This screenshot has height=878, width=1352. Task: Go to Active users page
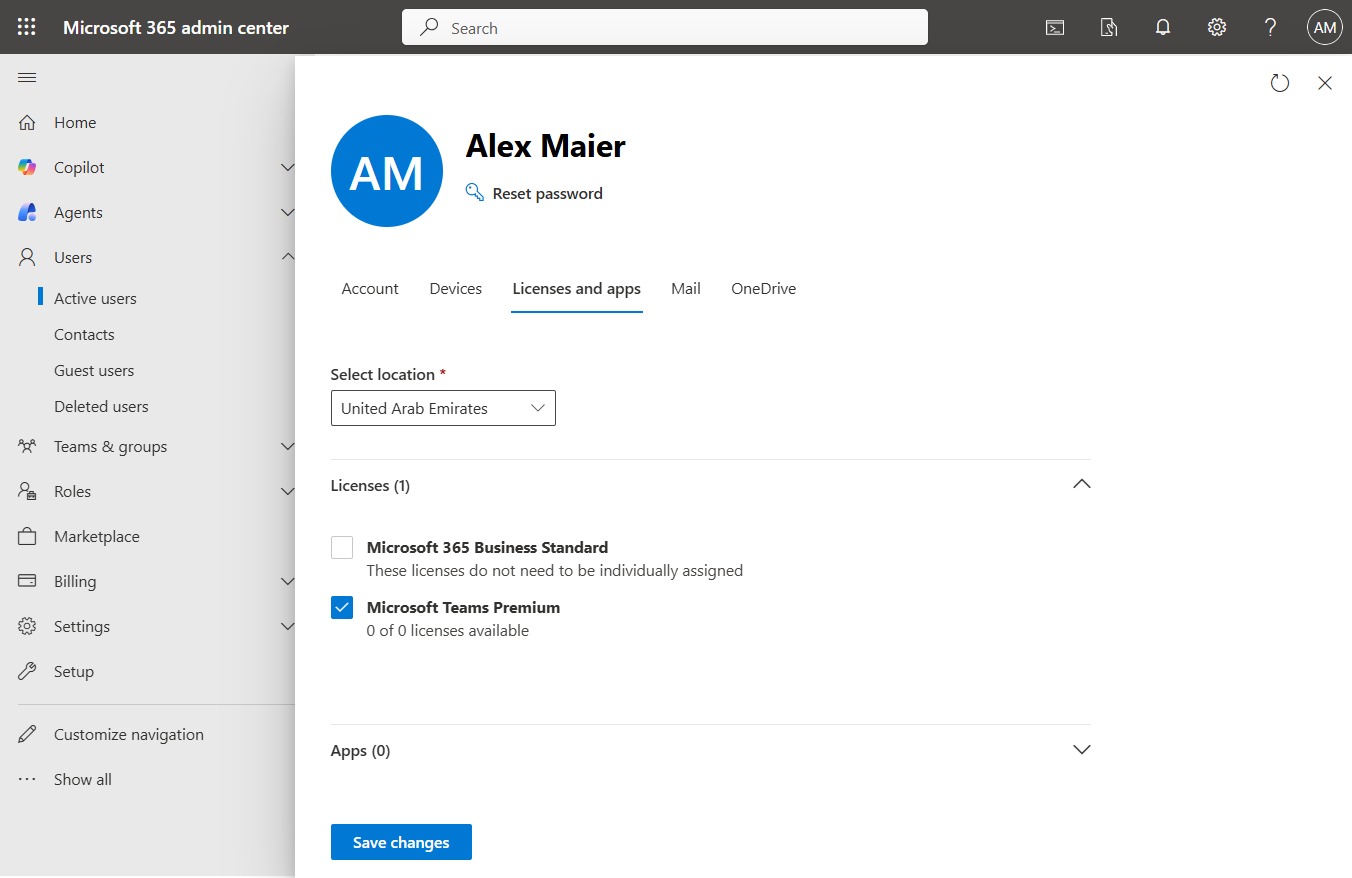[95, 298]
